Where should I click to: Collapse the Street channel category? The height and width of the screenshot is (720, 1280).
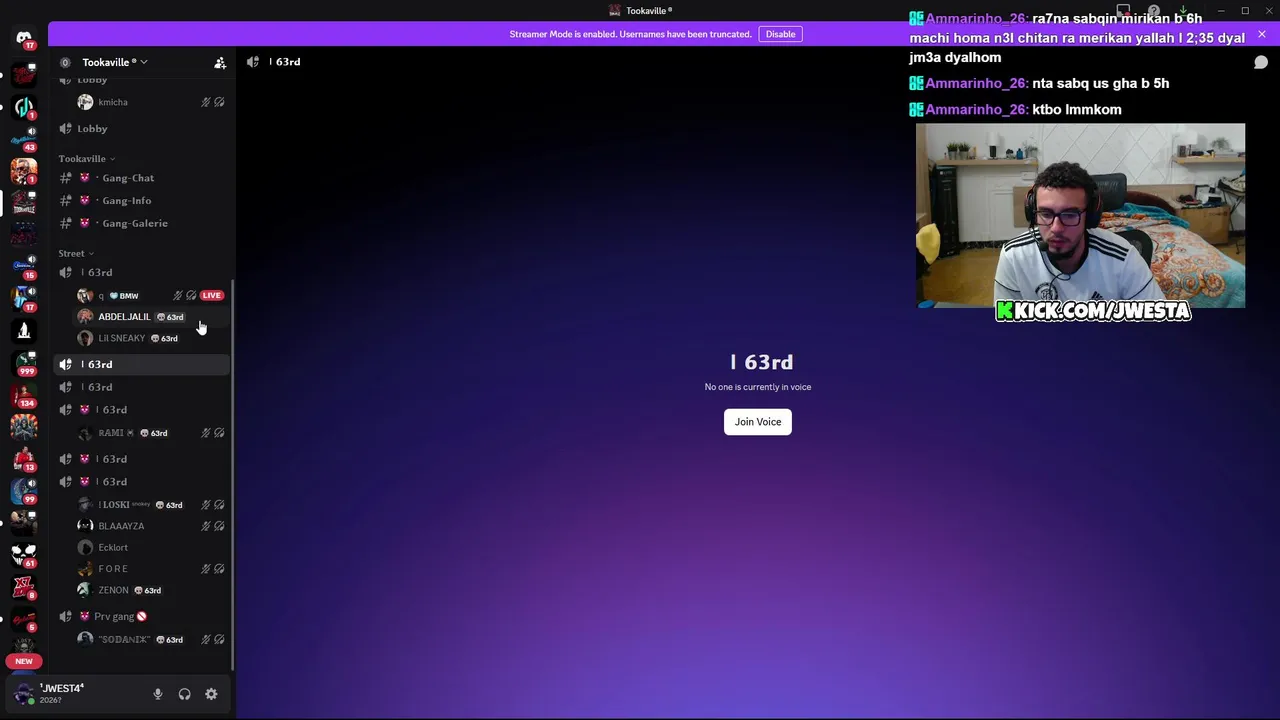click(x=76, y=253)
